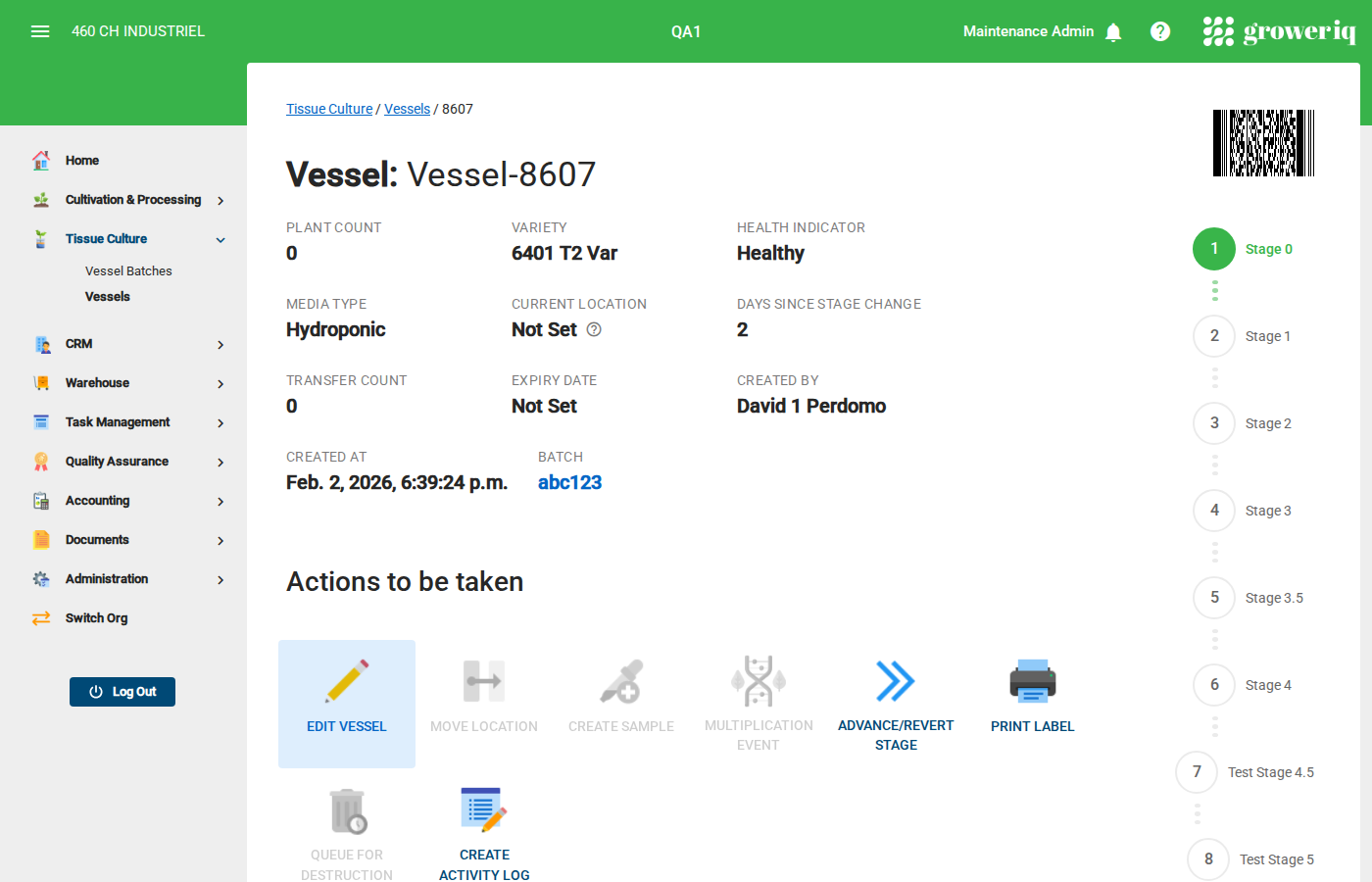The height and width of the screenshot is (882, 1372).
Task: Click the GrowerIQ logo
Action: (1280, 30)
